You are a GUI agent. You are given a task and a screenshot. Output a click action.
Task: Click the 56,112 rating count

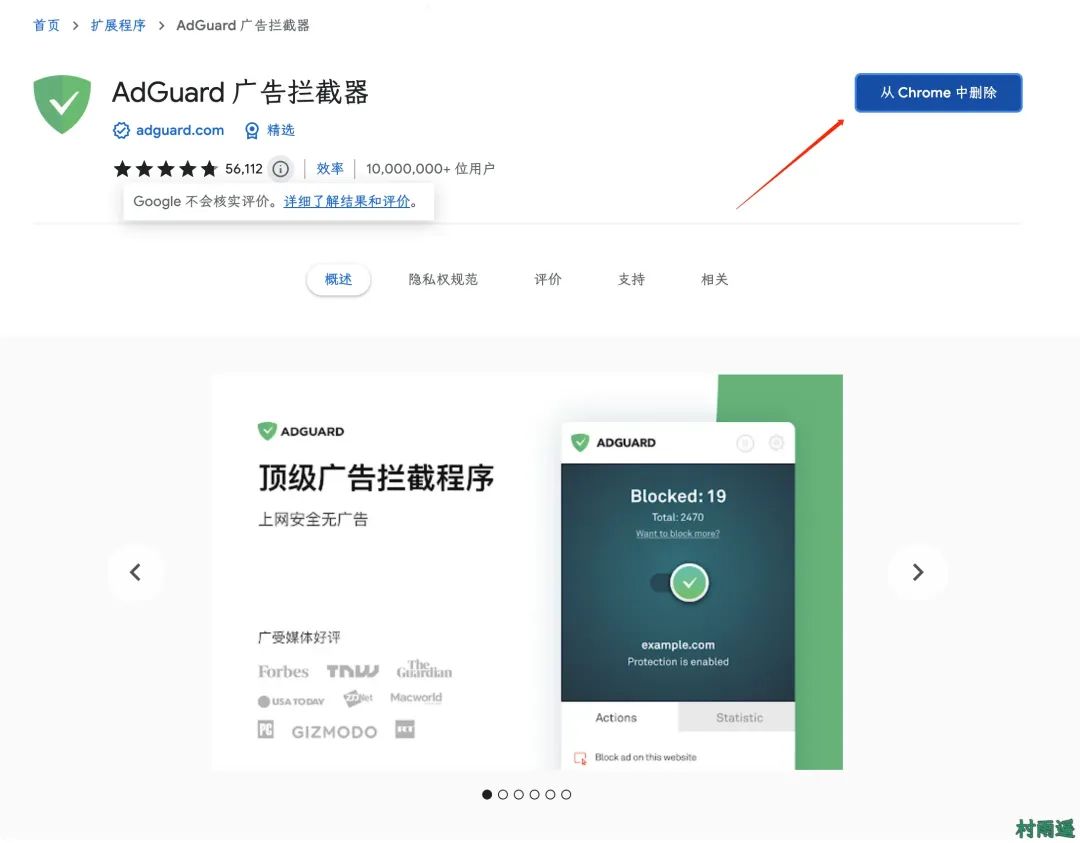pos(244,169)
